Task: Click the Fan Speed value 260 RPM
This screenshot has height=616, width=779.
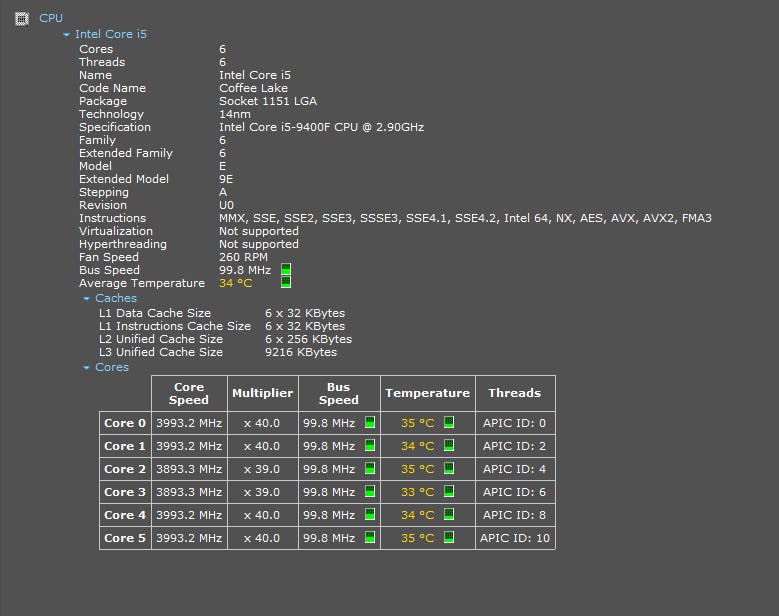Action: [x=243, y=257]
